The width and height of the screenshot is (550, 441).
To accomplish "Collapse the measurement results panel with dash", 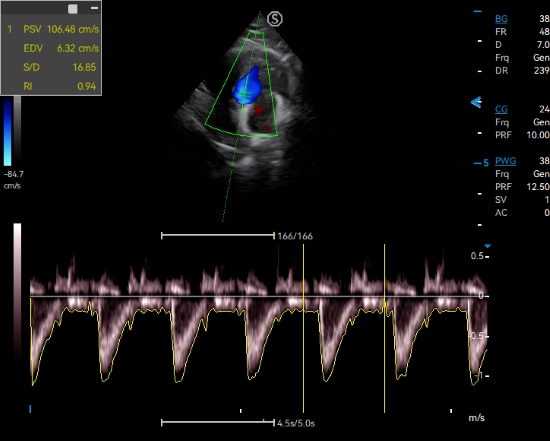I will point(94,8).
